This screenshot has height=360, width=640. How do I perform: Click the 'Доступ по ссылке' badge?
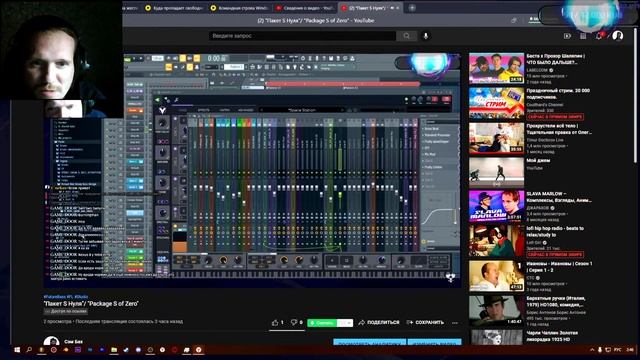pos(66,311)
